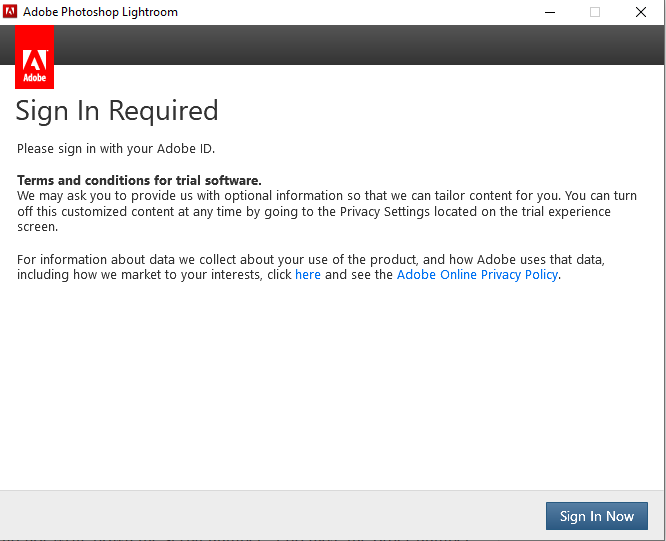Viewport: 666px width, 541px height.
Task: Click "Please sign in with your Adobe ID" text
Action: click(116, 149)
